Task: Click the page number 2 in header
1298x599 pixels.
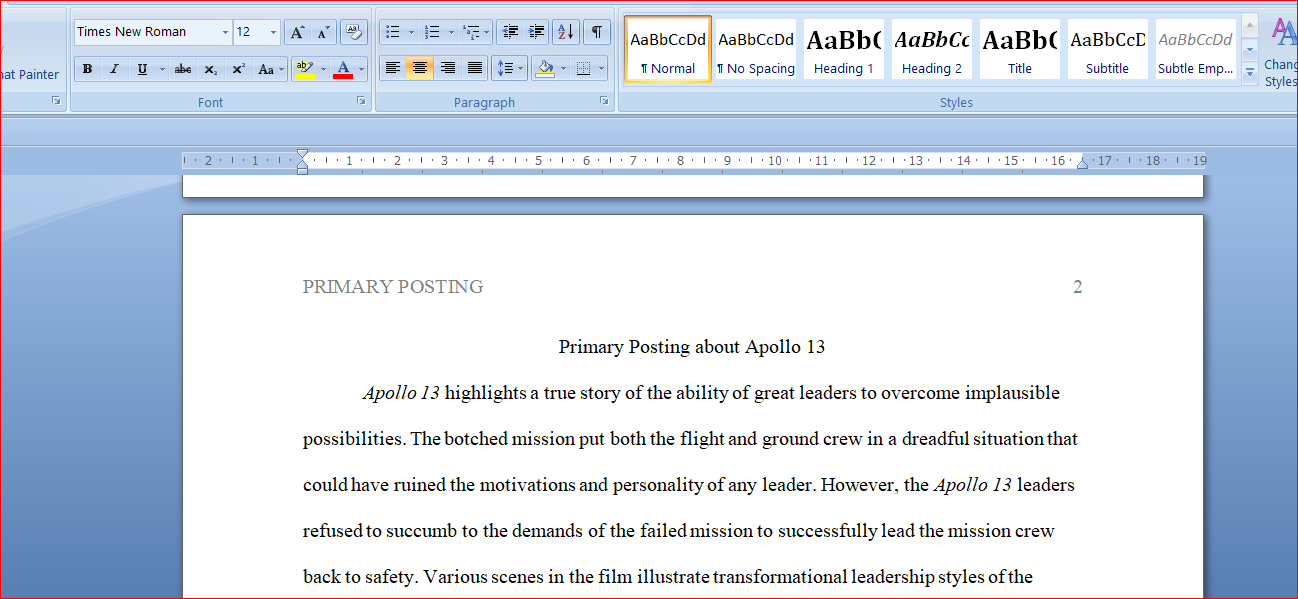Action: pyautogui.click(x=1078, y=287)
